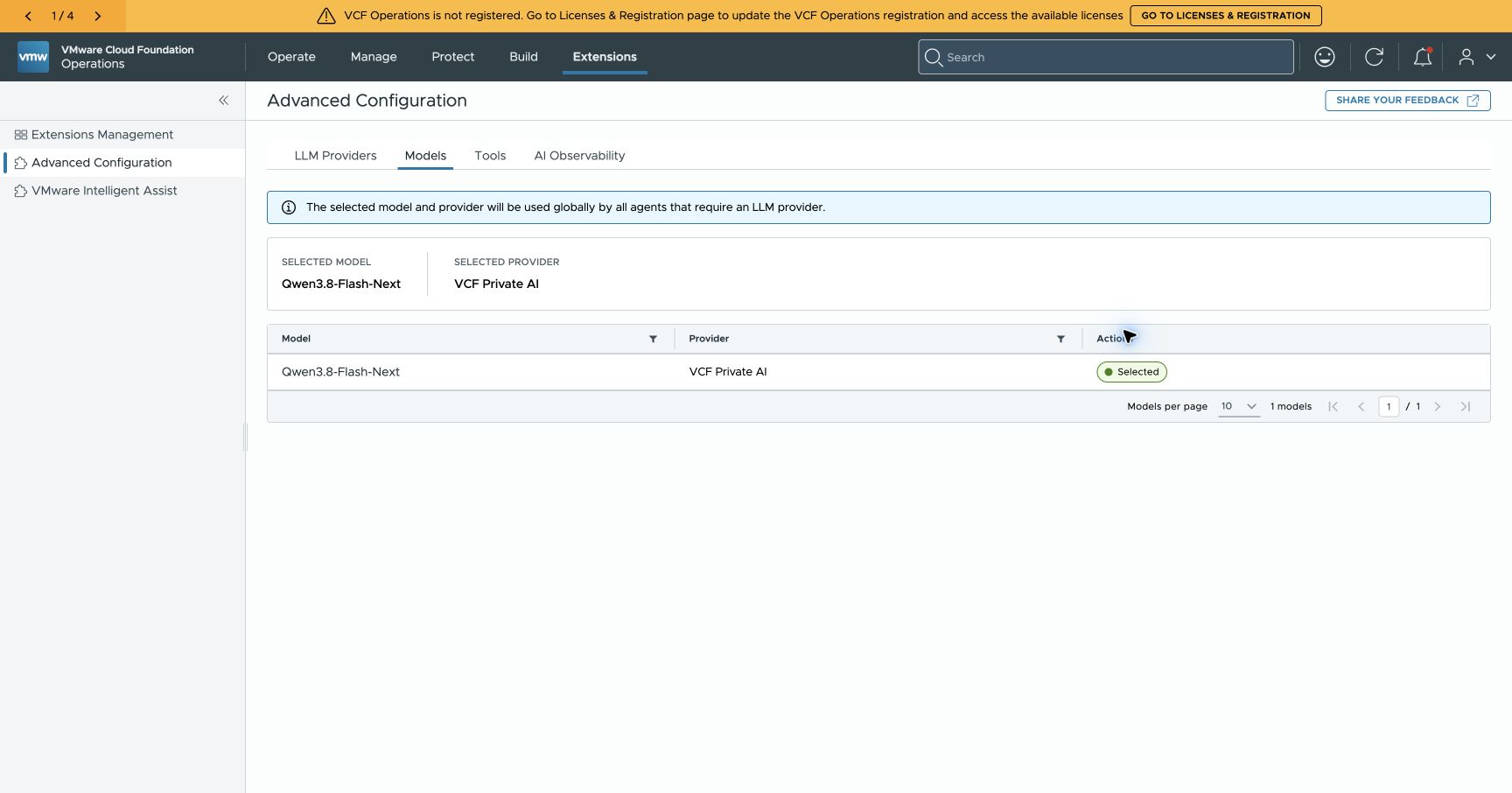
Task: Click the Search input field
Action: point(1105,57)
